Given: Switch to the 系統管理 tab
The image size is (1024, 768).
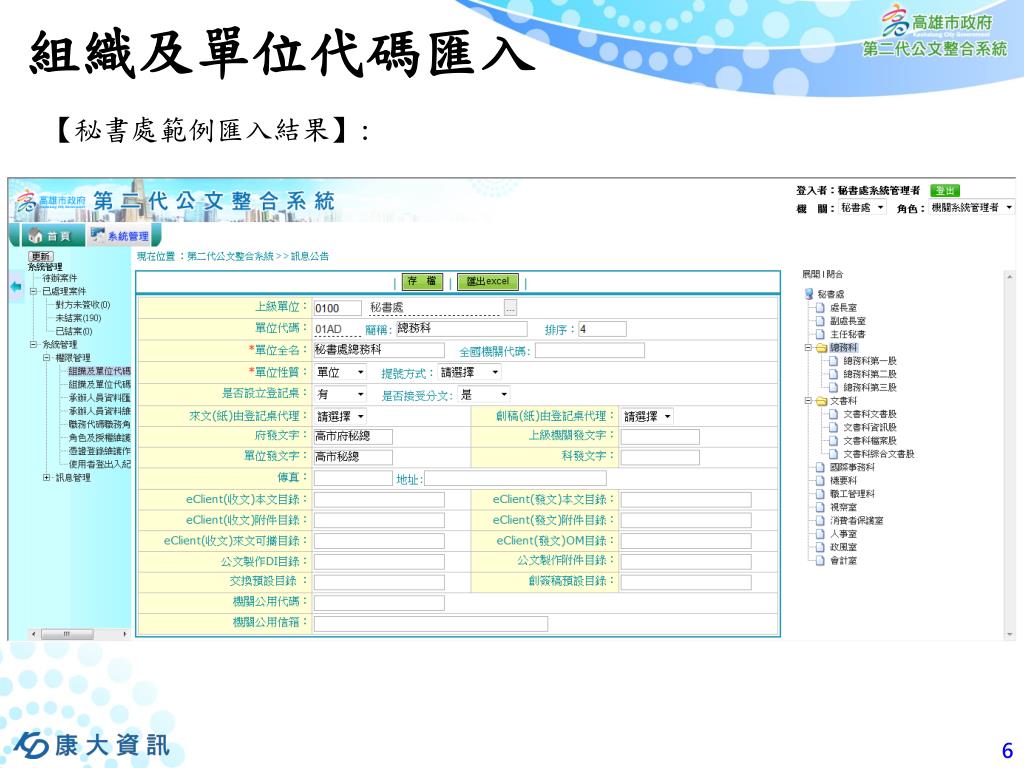Looking at the screenshot, I should [120, 236].
